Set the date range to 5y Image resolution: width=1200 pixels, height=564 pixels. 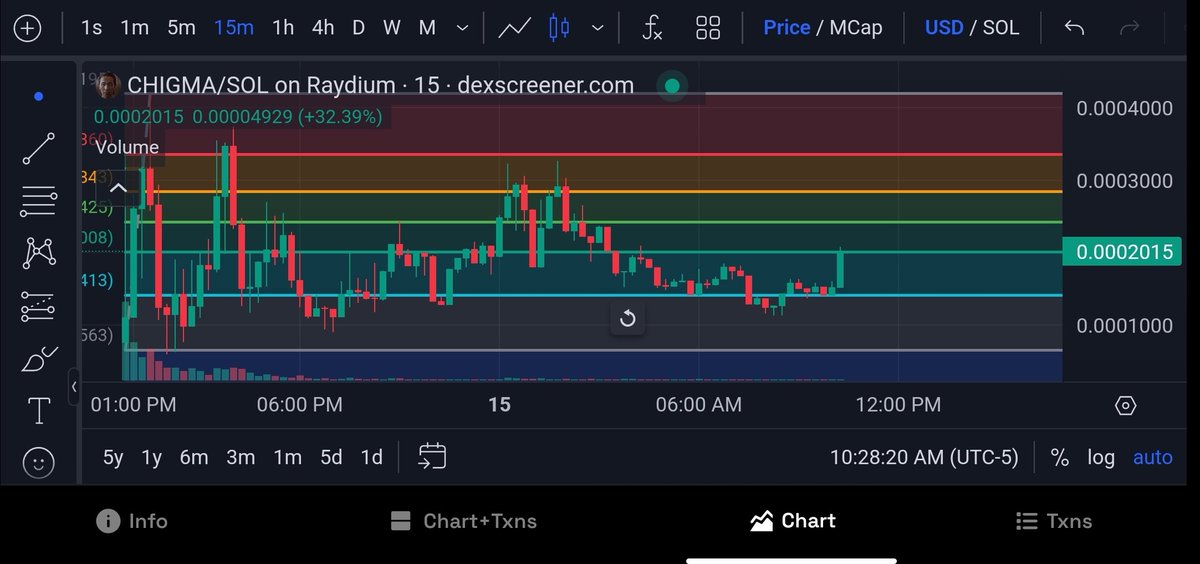point(113,457)
